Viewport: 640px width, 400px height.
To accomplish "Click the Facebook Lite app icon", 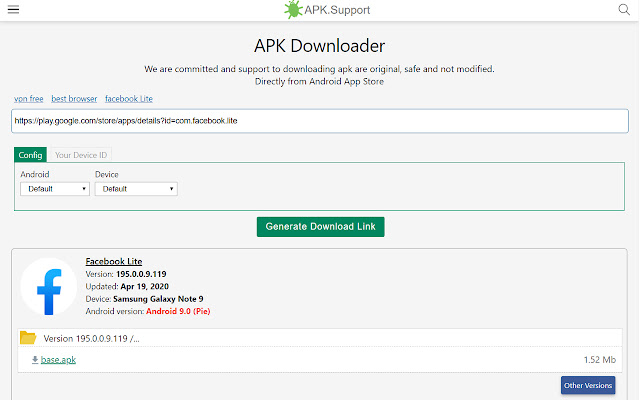I will pos(49,287).
